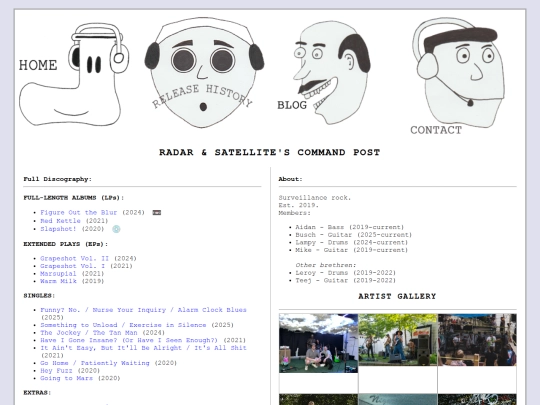
Task: Open Release History round face icon
Action: [204, 72]
